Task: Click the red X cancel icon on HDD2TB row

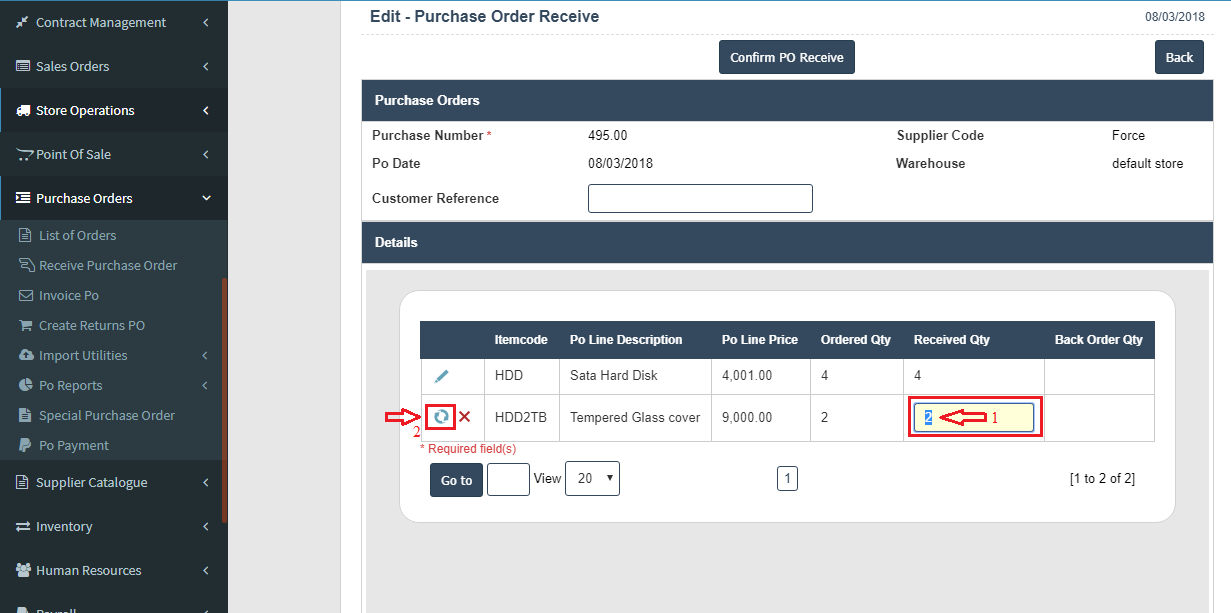Action: tap(465, 417)
